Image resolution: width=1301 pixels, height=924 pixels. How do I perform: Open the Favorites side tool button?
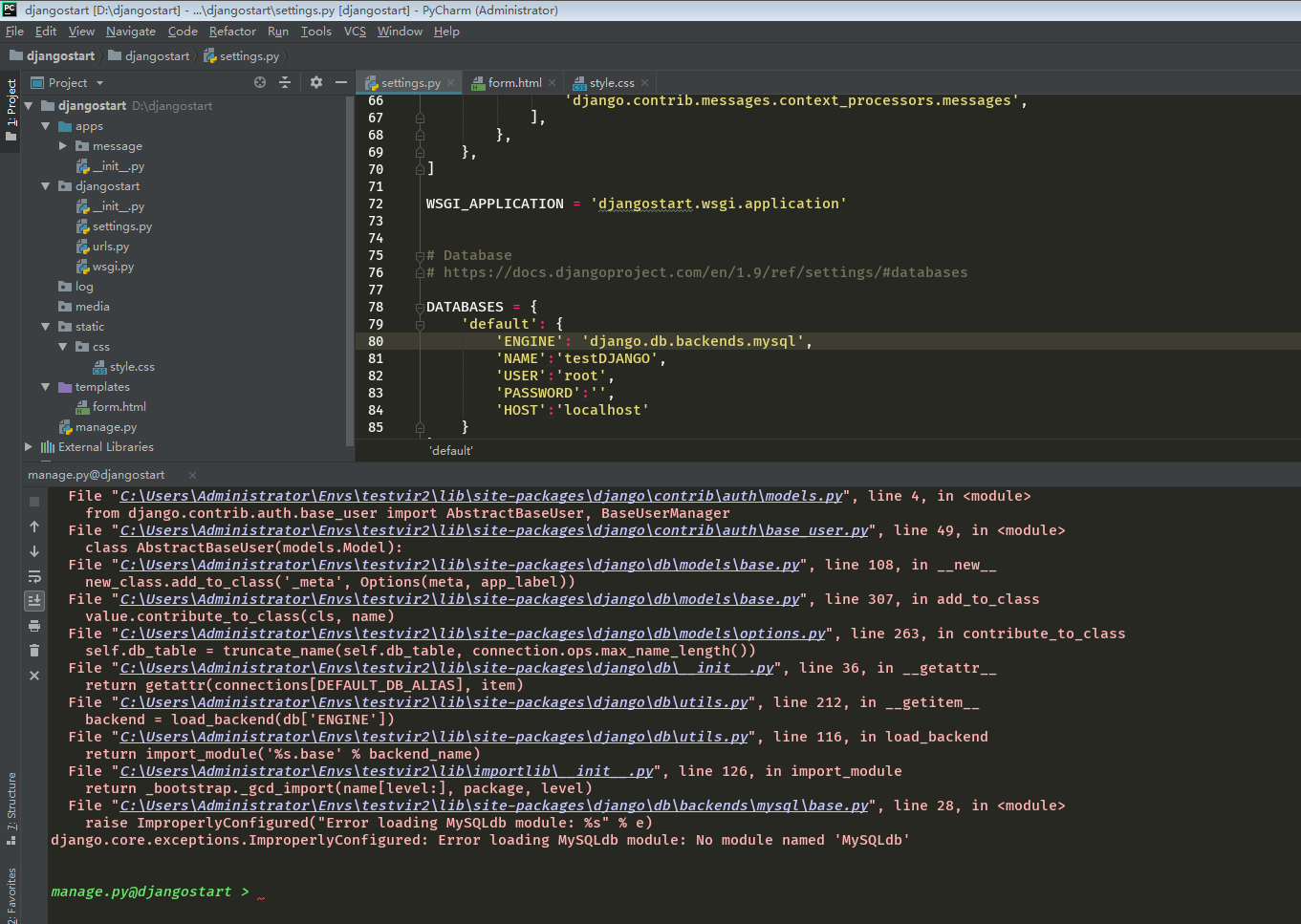pos(11,894)
